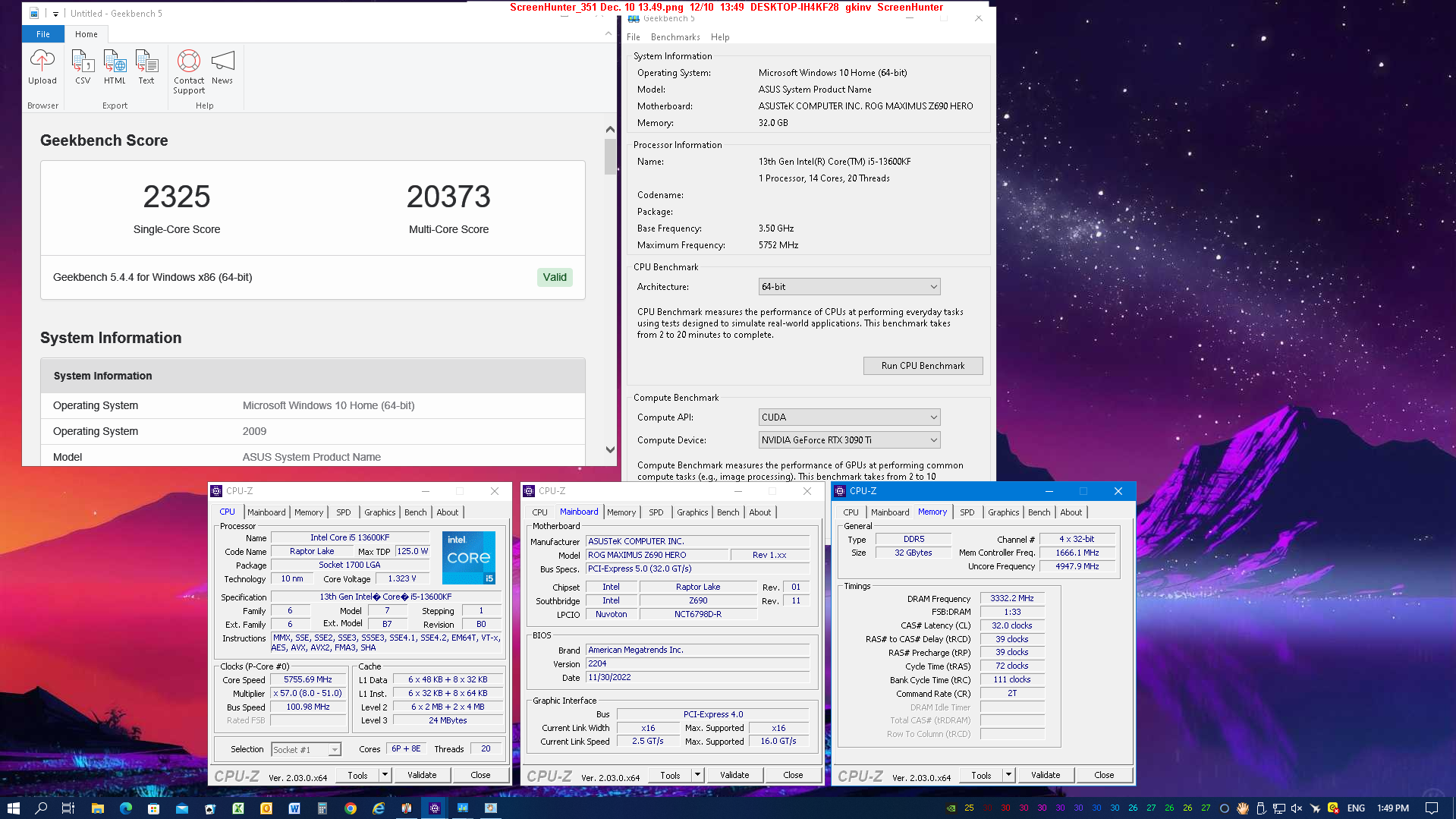This screenshot has height=819, width=1456.
Task: Open the notification center icon
Action: (1431, 808)
